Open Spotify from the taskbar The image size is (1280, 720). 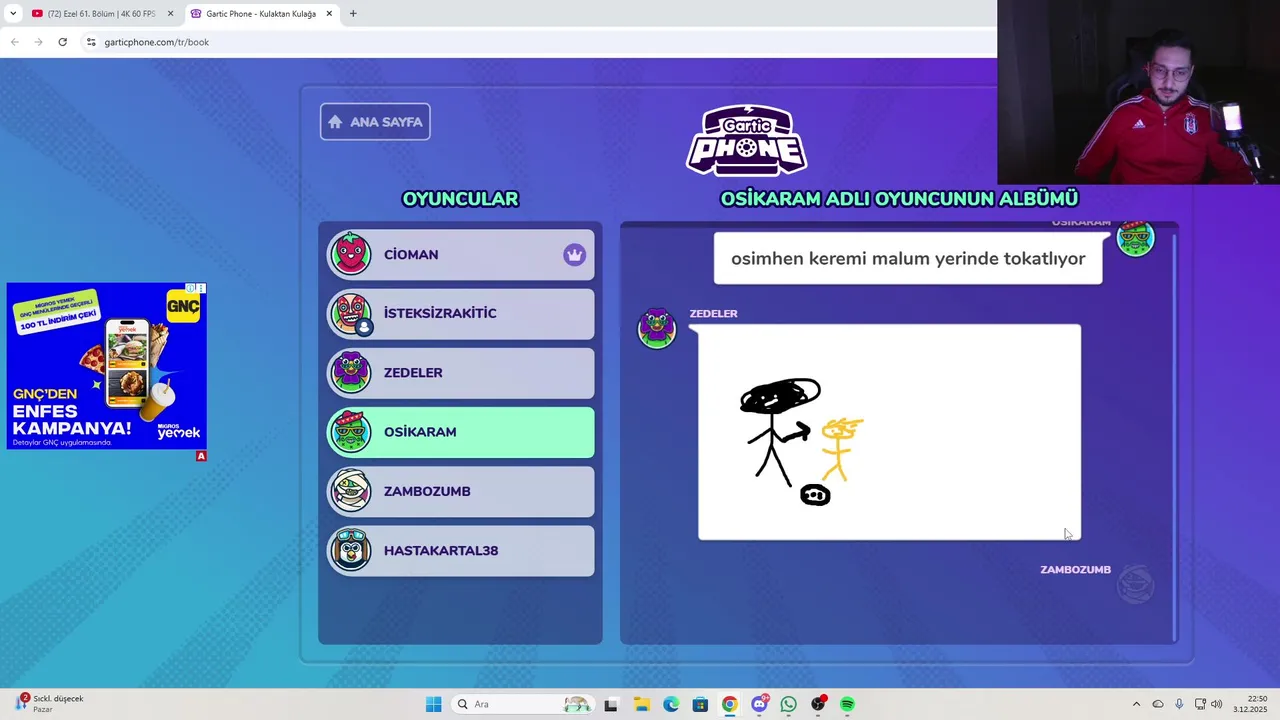(848, 704)
